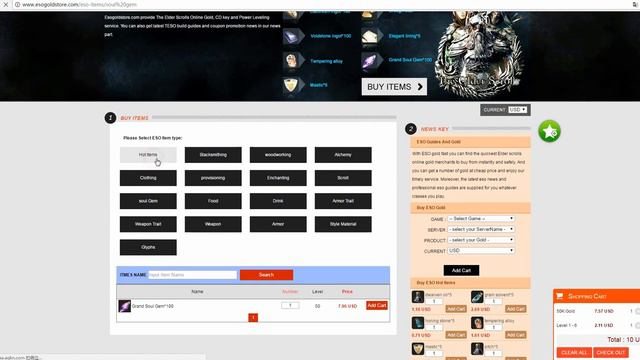Viewport: 640px width, 360px height.
Task: Add Grand Soul Gem*100 to cart
Action: coord(377,305)
